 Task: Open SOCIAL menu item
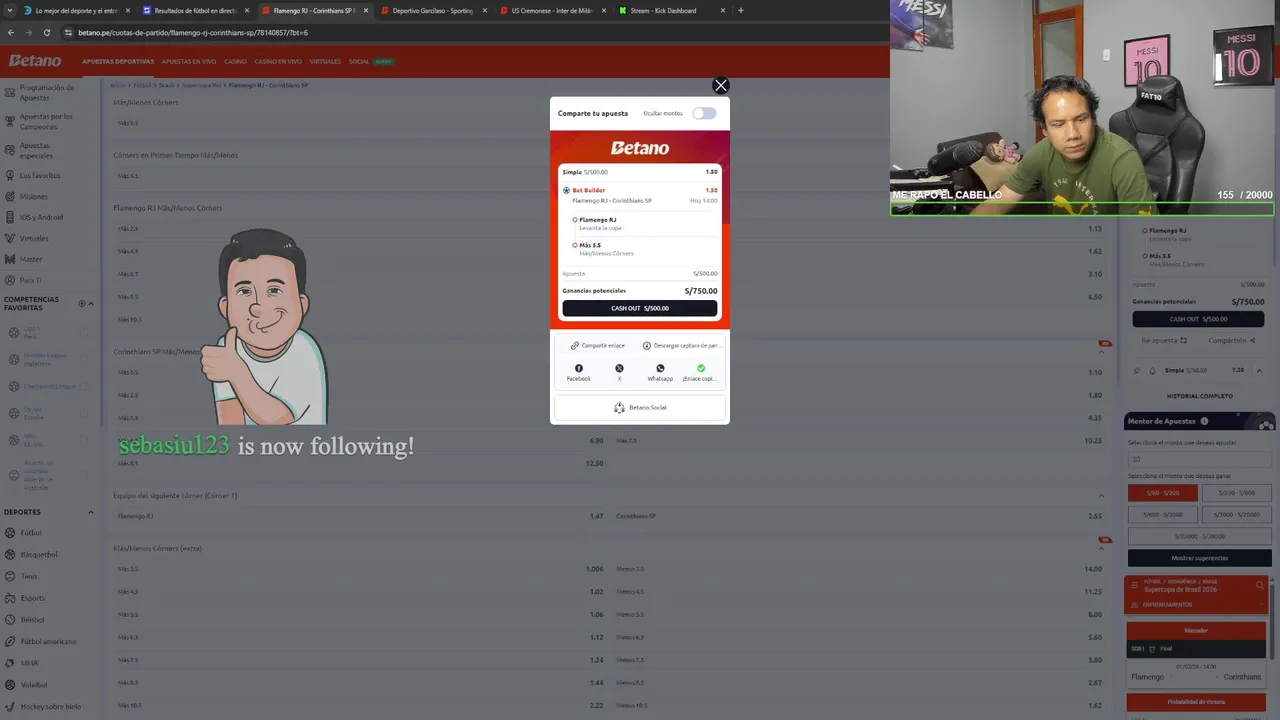click(x=359, y=62)
